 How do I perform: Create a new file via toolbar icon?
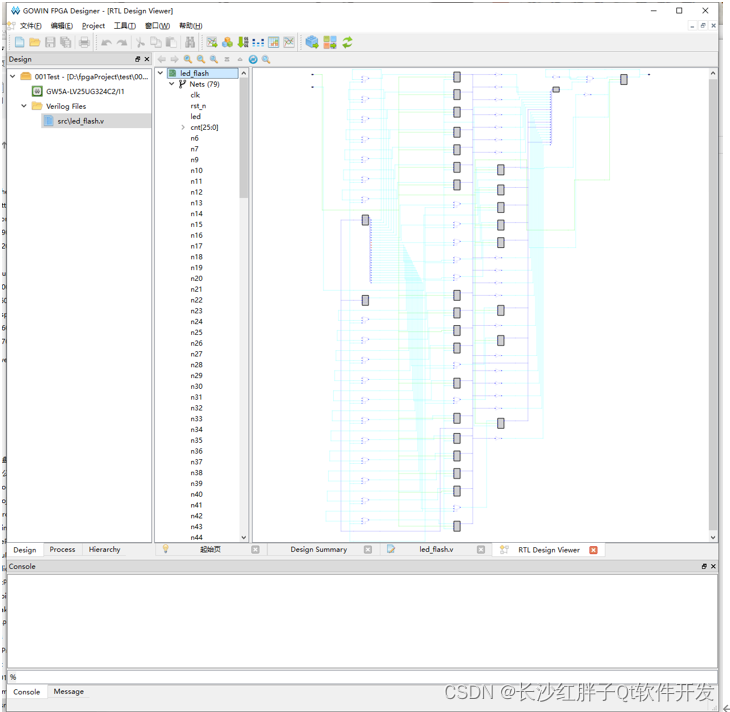(20, 42)
